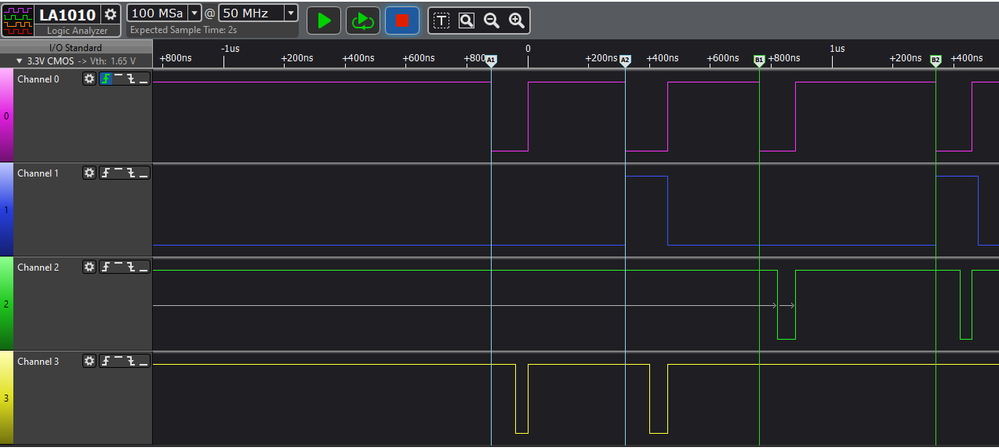Open Channel 1 settings gear
Viewport: 999px width, 448px height.
(89, 173)
